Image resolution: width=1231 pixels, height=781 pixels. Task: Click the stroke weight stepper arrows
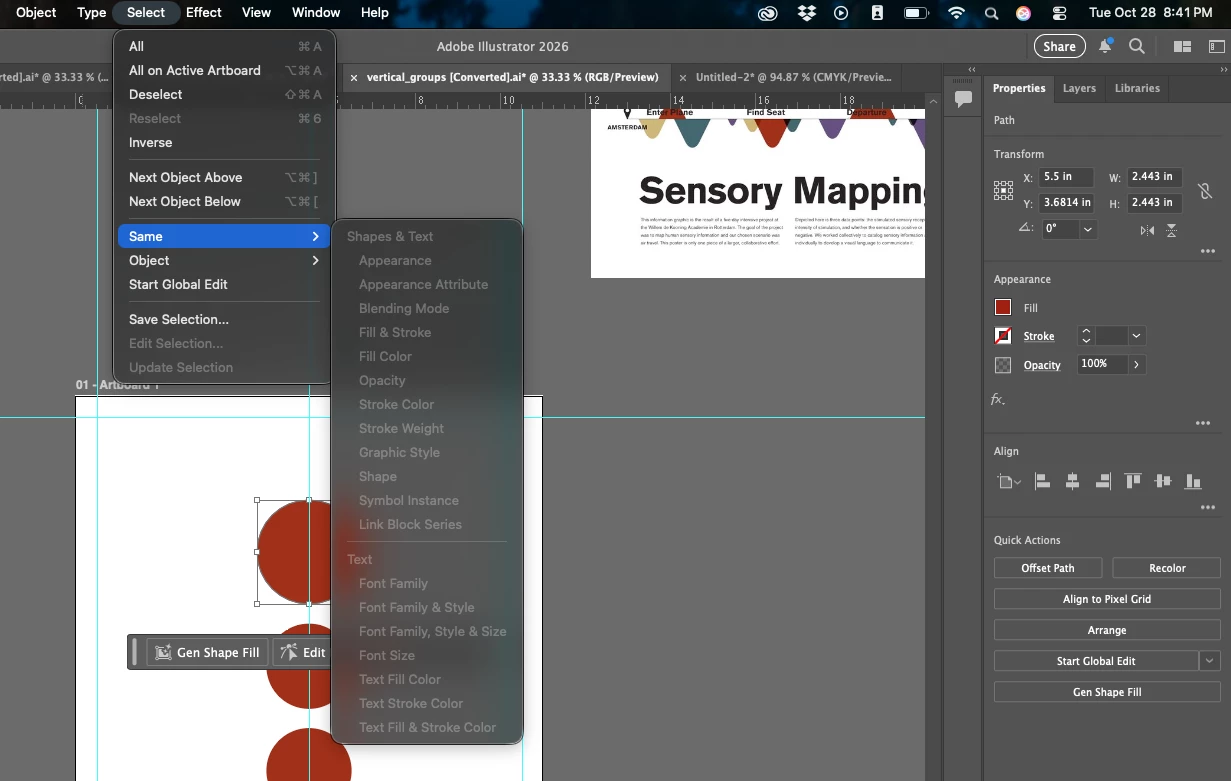[1086, 336]
